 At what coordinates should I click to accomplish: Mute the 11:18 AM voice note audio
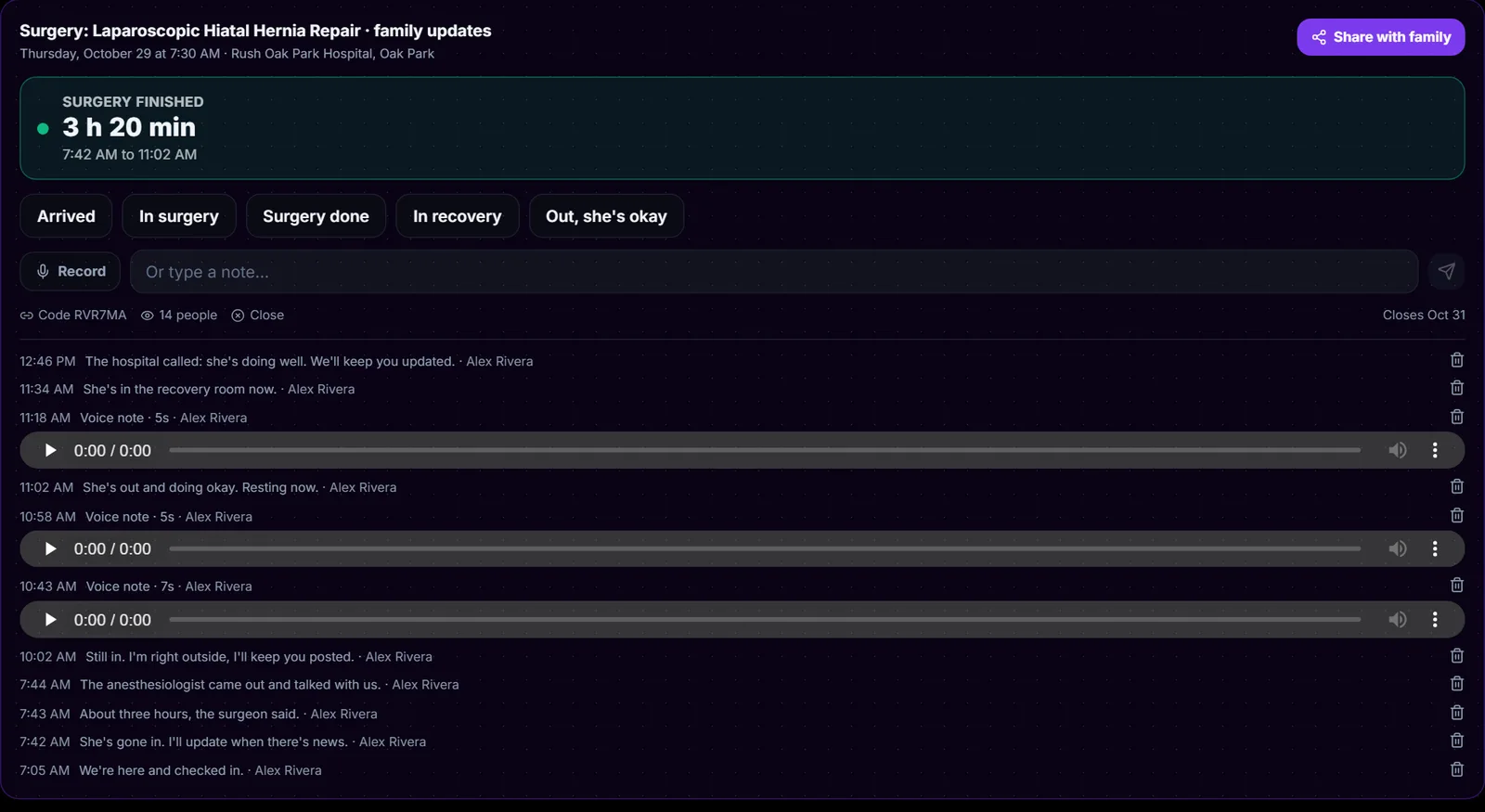coord(1398,450)
